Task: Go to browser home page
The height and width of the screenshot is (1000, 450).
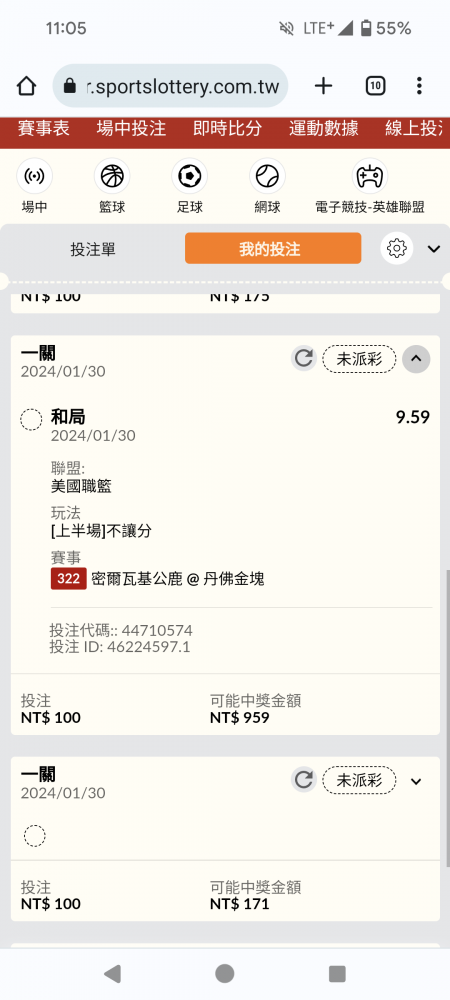Action: (26, 86)
